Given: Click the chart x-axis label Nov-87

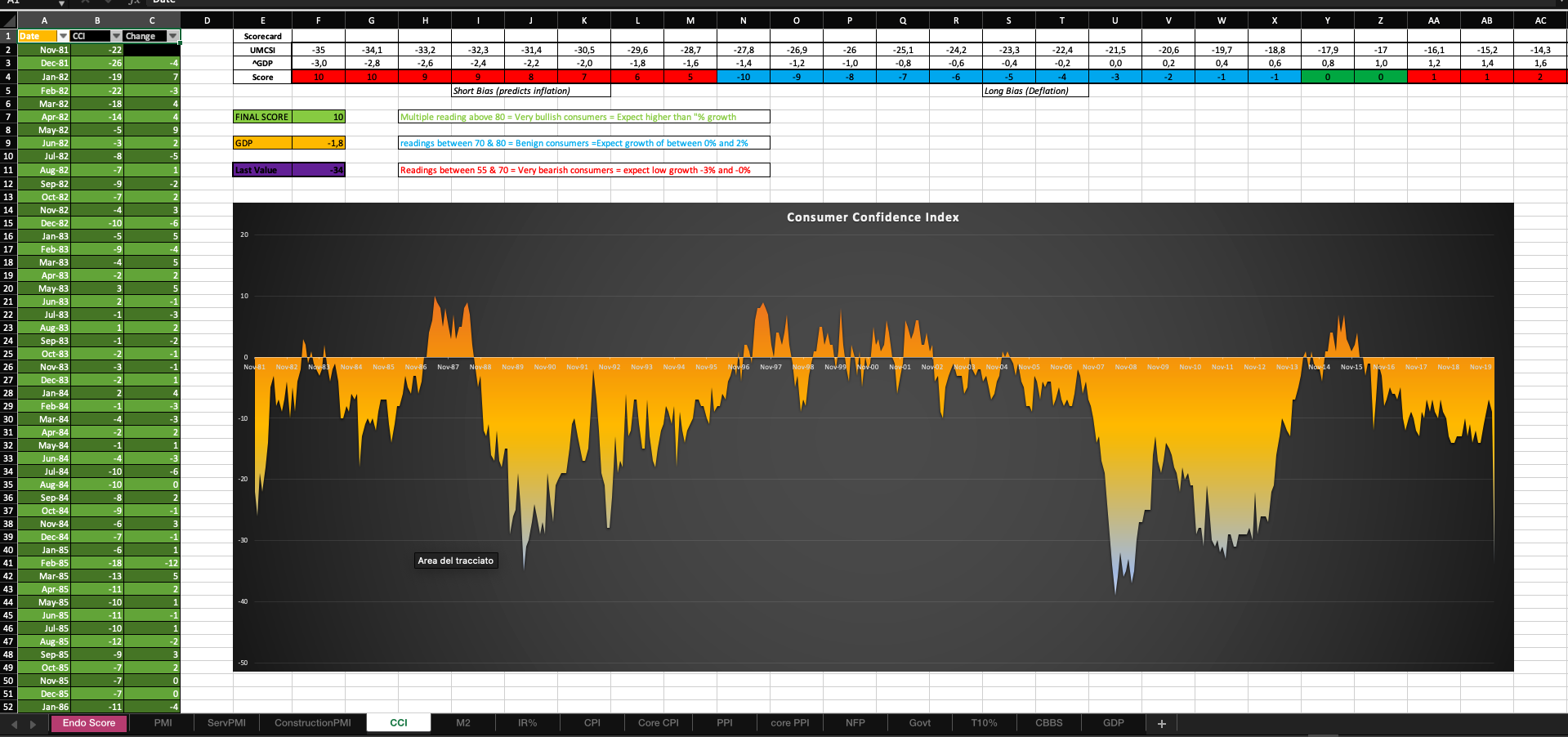Looking at the screenshot, I should click(448, 367).
